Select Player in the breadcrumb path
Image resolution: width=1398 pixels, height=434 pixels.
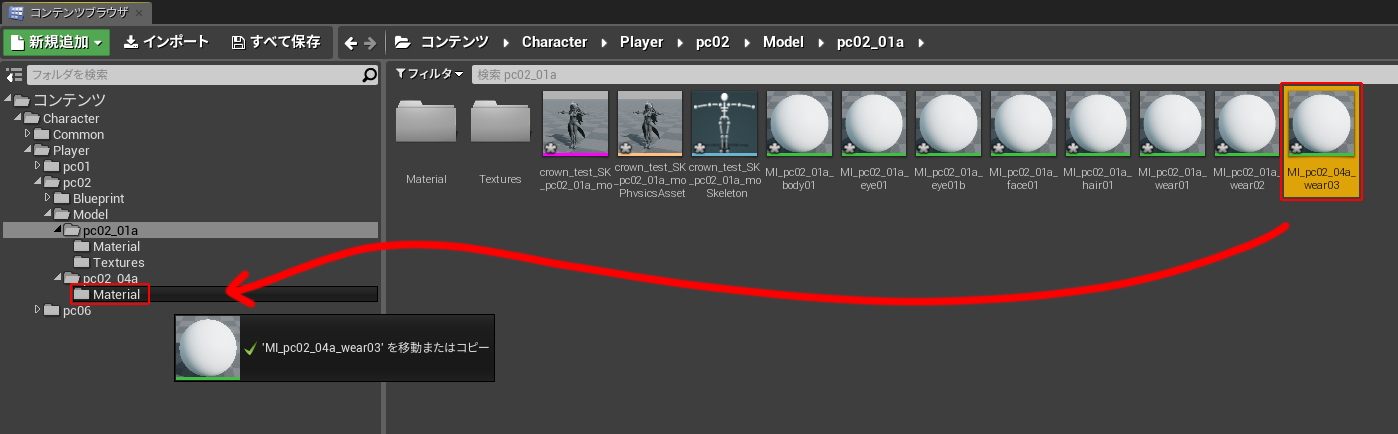pos(641,42)
